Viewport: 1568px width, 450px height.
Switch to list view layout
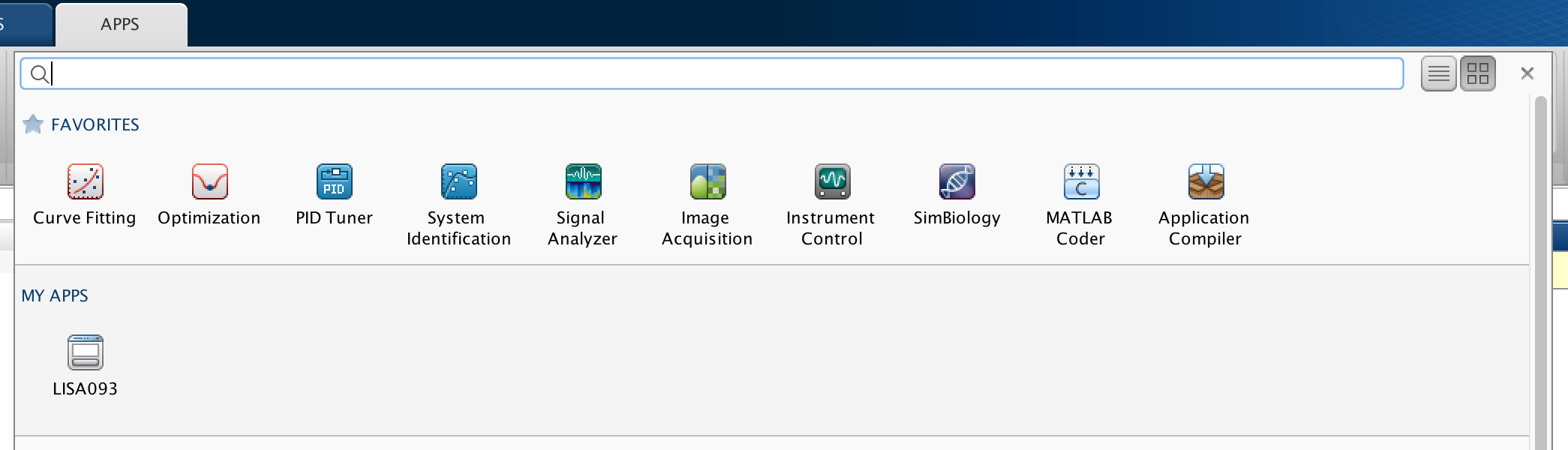(x=1438, y=73)
